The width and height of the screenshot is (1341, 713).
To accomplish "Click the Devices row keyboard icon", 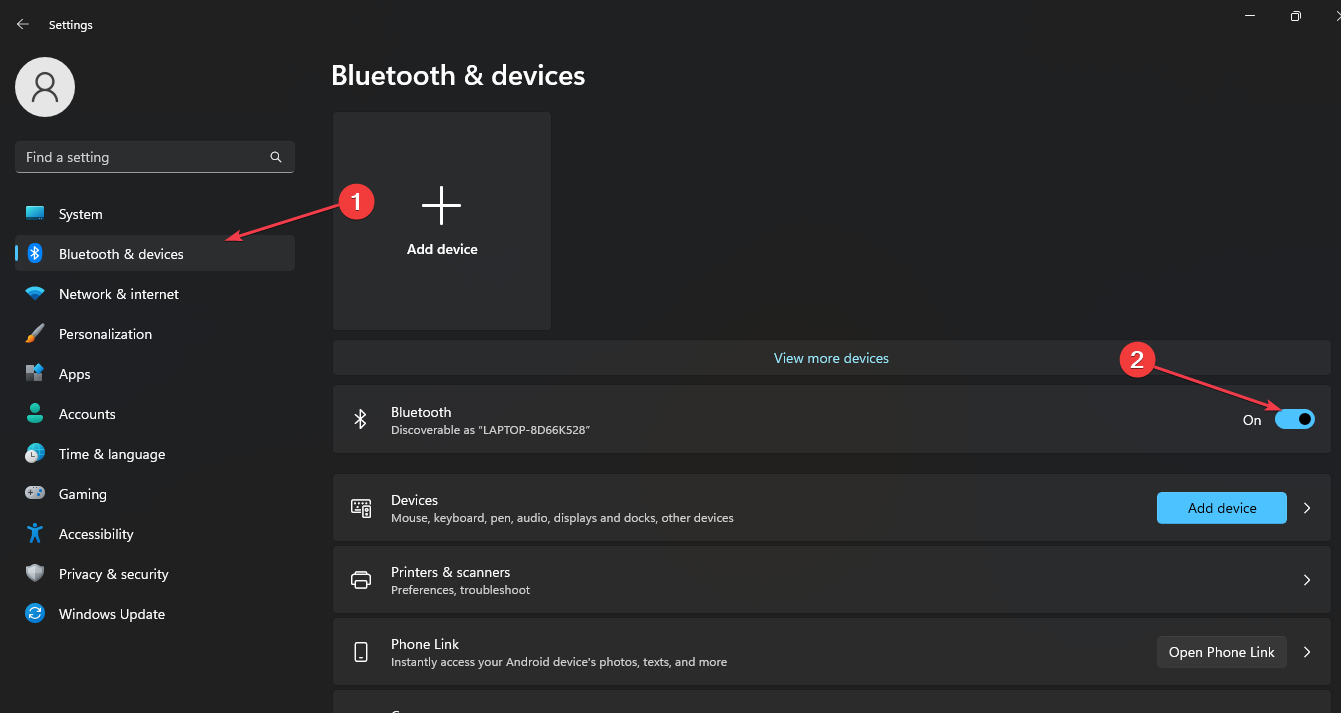I will pos(361,508).
